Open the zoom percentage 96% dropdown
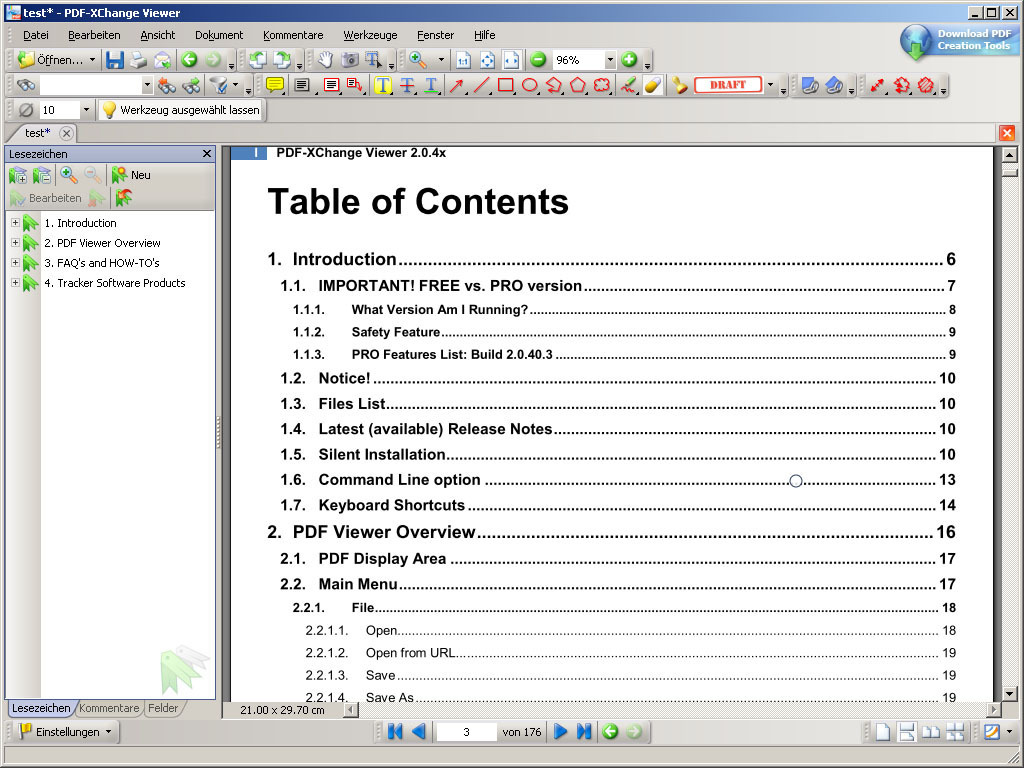 pos(610,60)
